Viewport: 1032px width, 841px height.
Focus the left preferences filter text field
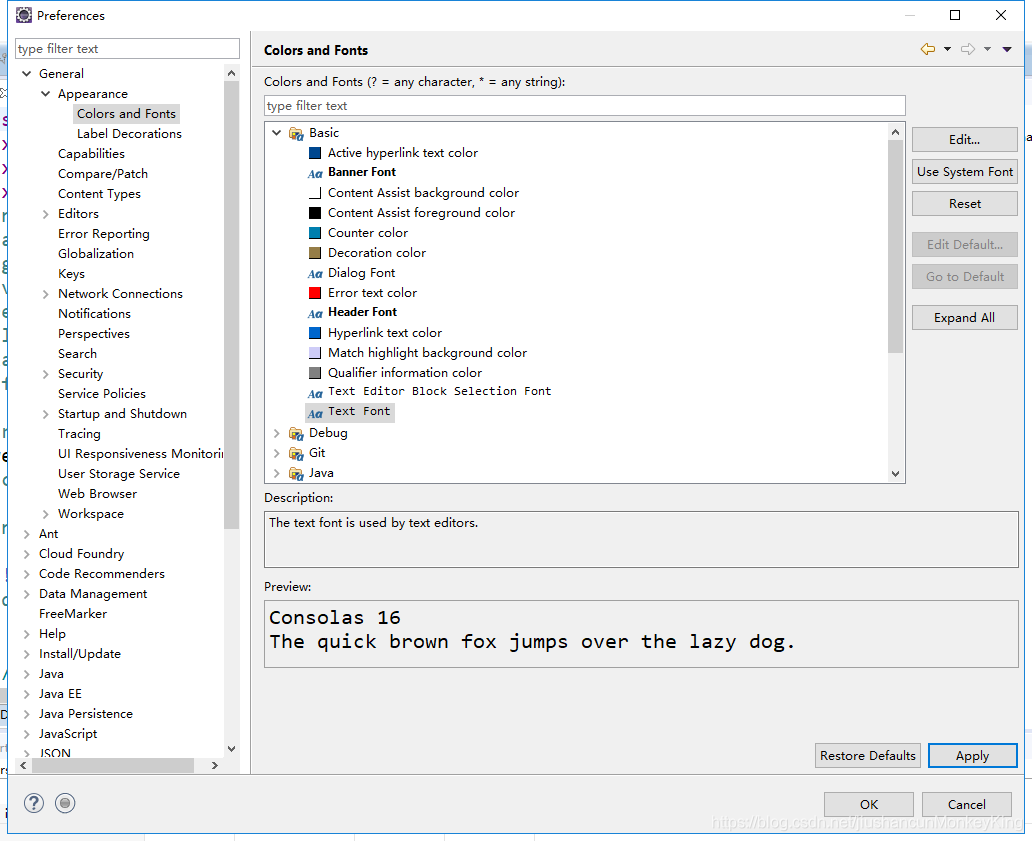pyautogui.click(x=127, y=49)
